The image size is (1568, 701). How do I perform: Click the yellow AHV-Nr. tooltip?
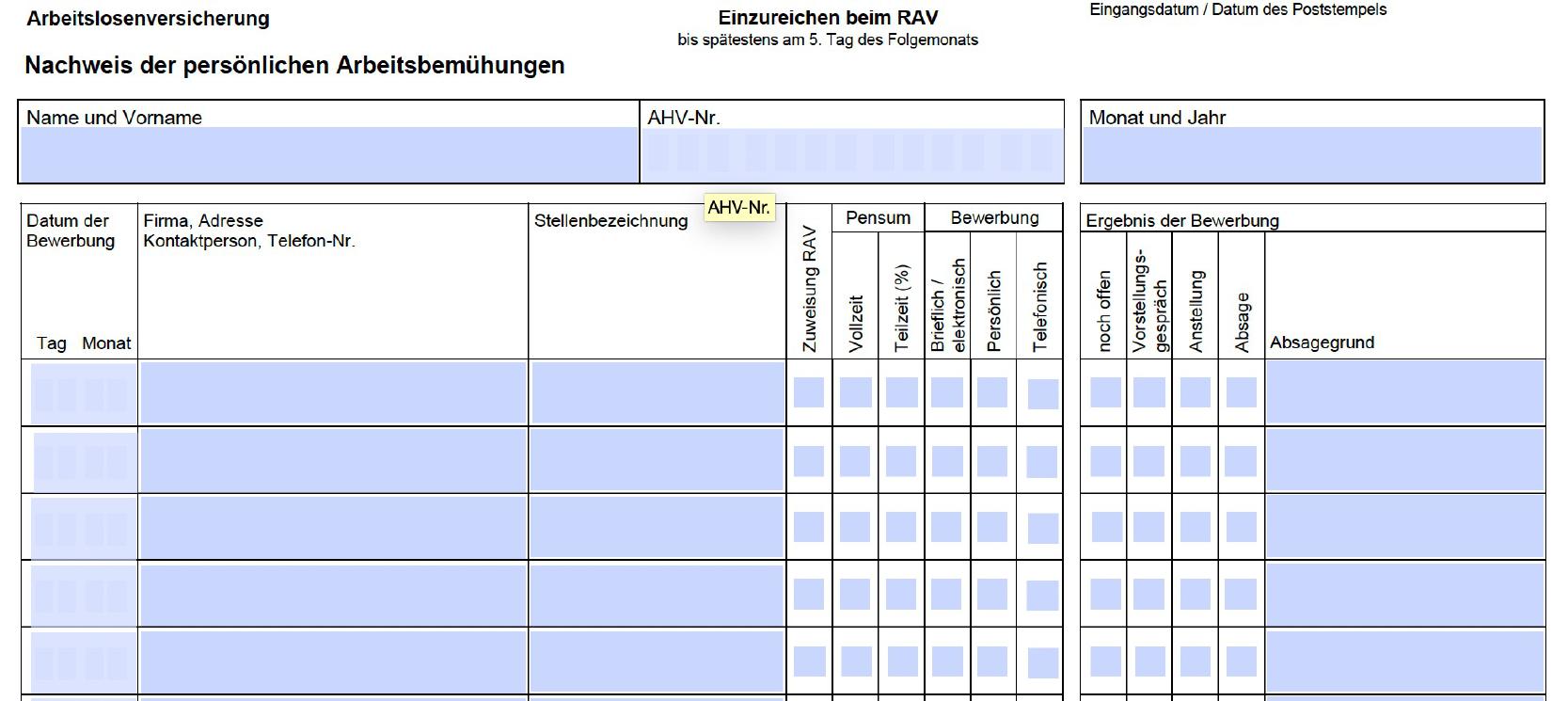(x=738, y=207)
